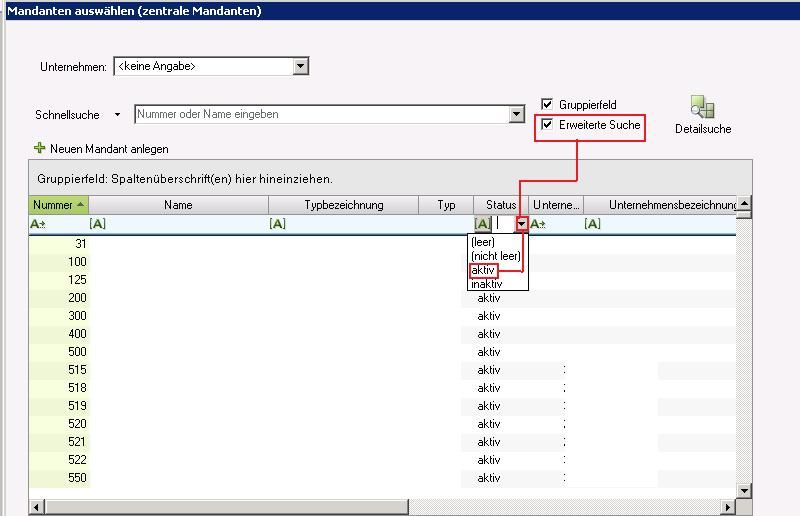The image size is (800, 516).
Task: Click the Gruppierfeld grouping area text
Action: (185, 179)
